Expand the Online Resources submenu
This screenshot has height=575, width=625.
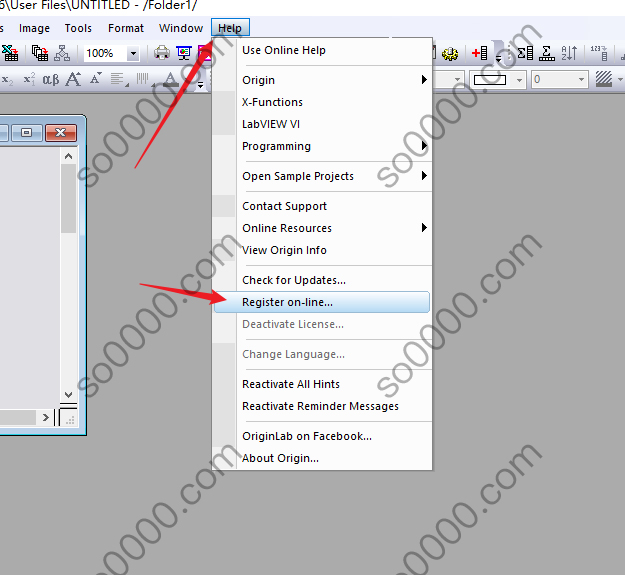pos(334,228)
